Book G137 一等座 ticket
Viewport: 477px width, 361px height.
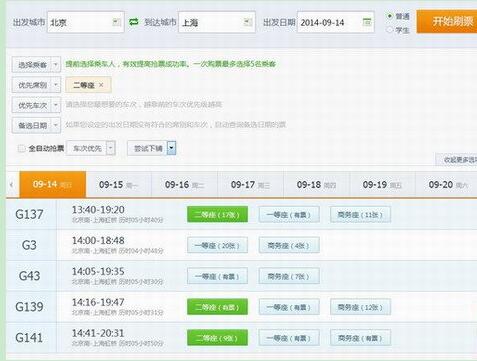[289, 214]
